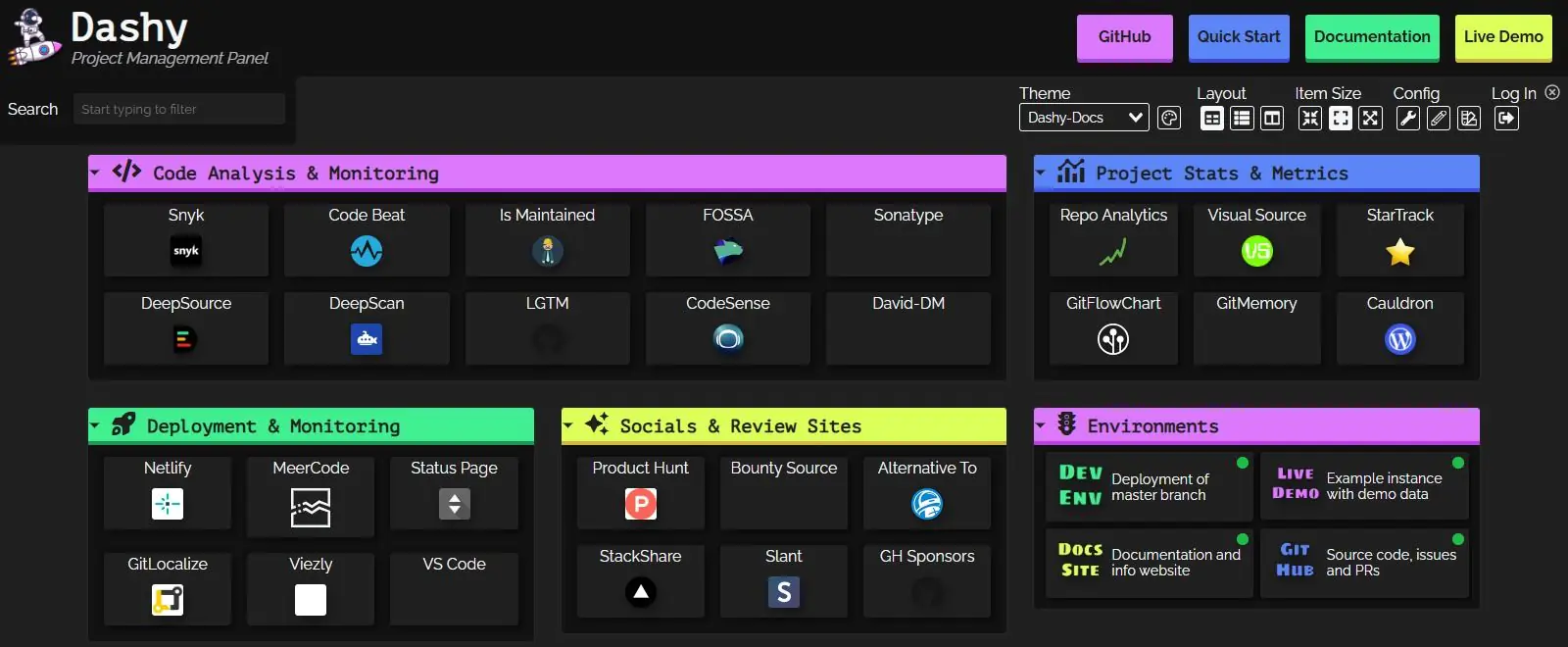Open the page editor config icon
This screenshot has height=647, width=1568.
tap(1469, 119)
